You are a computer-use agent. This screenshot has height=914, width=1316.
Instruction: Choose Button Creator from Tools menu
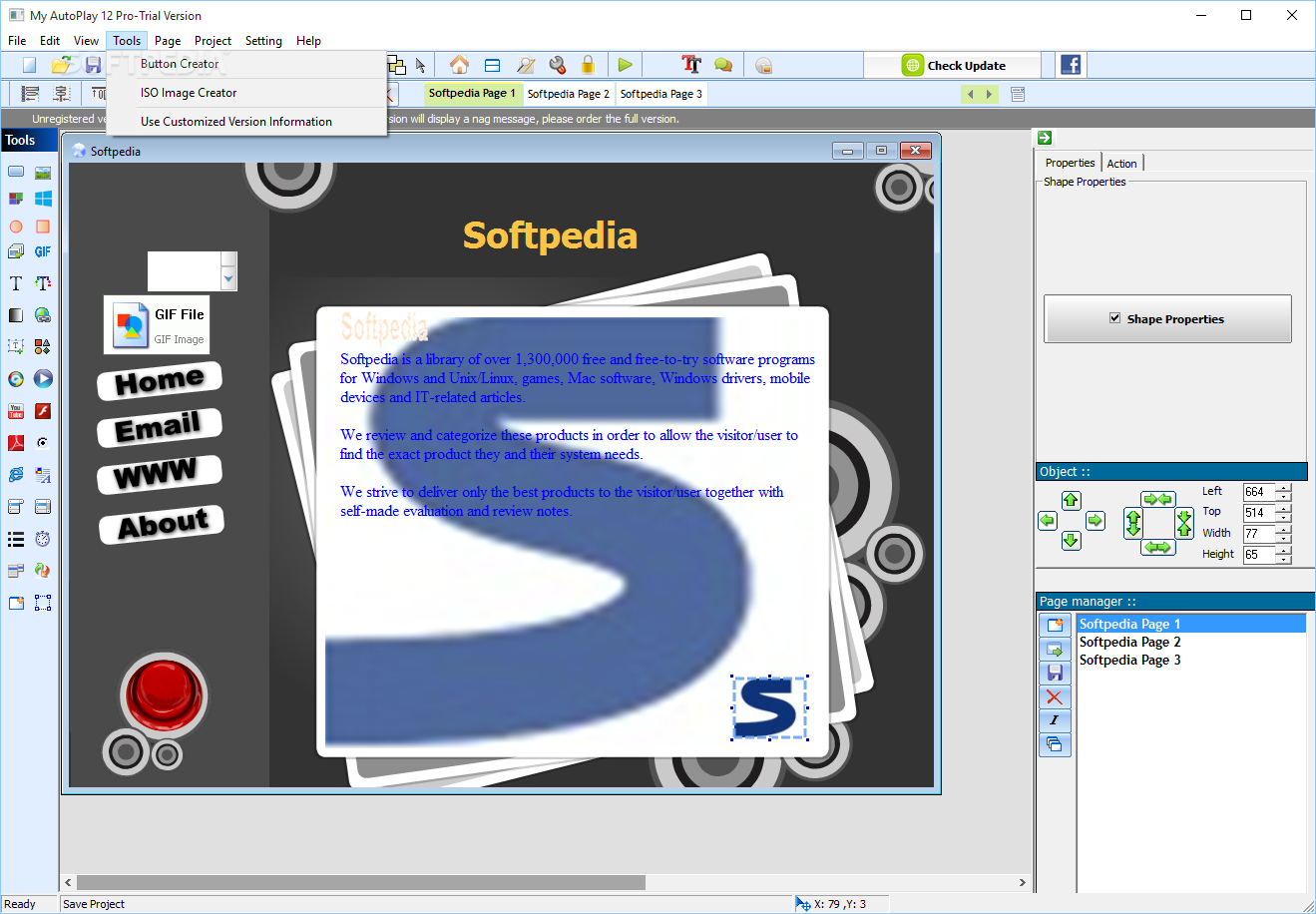click(x=180, y=64)
